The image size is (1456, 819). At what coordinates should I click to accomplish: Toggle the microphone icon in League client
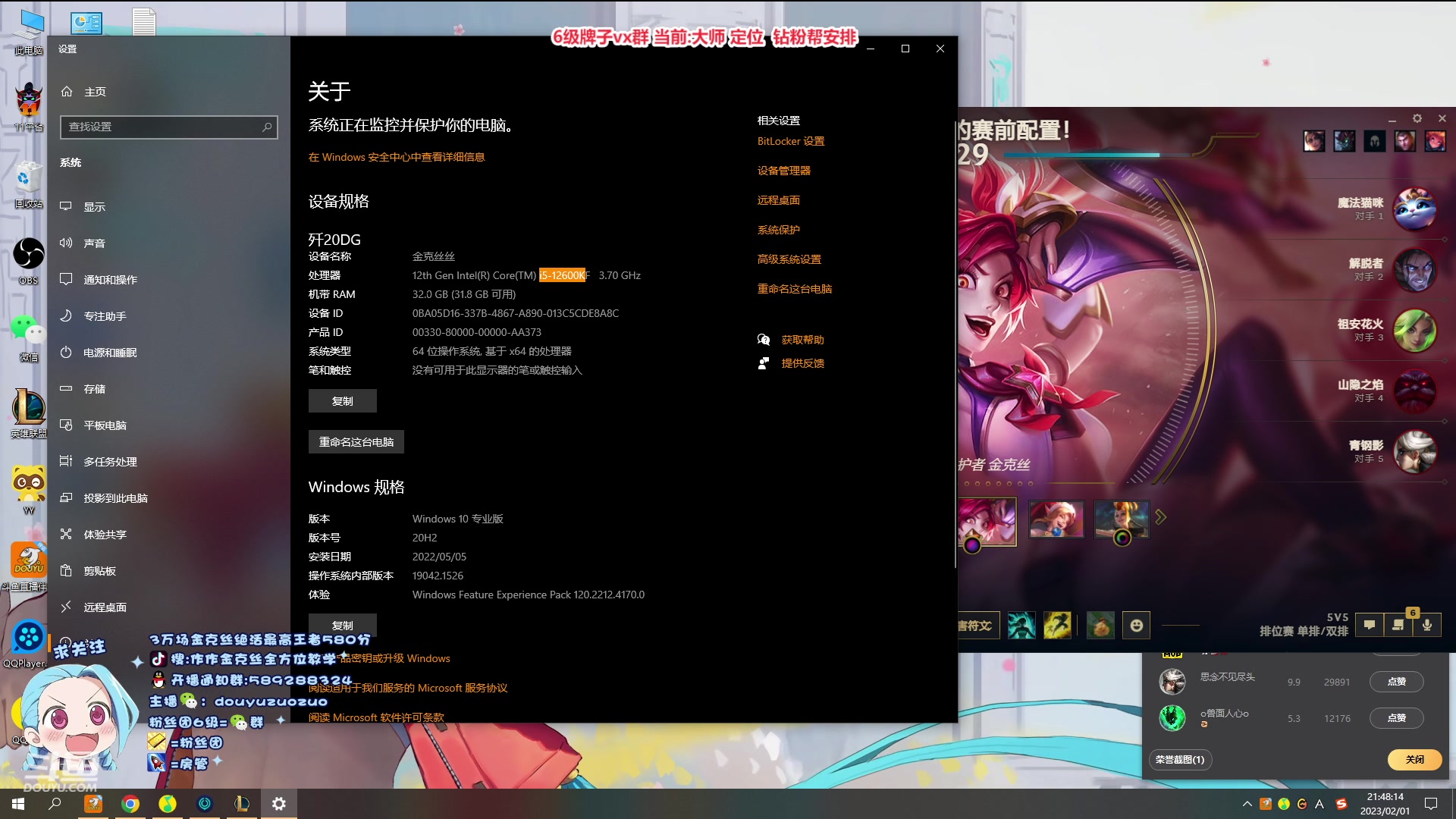point(1427,625)
